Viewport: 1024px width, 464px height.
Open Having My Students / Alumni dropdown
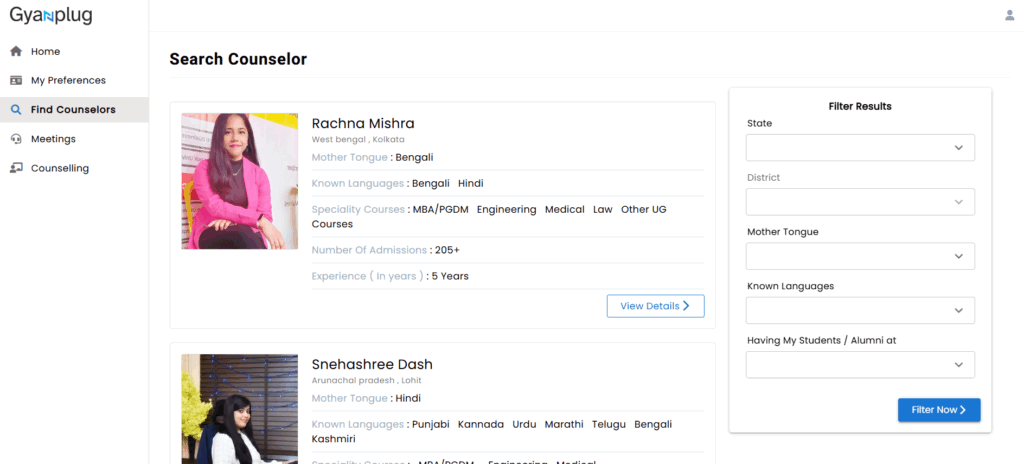[860, 365]
